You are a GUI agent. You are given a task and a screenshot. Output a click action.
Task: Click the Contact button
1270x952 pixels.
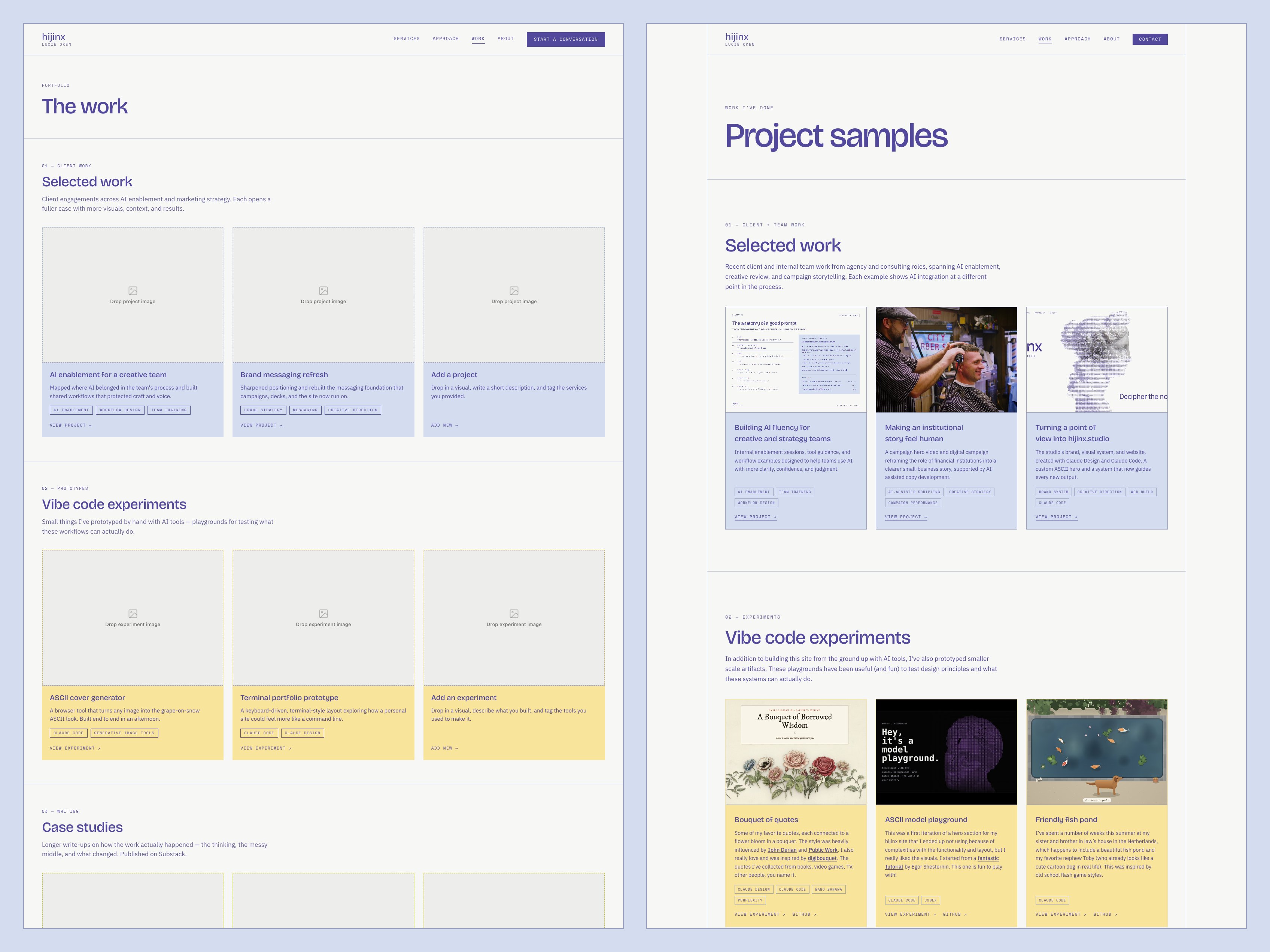pos(1150,39)
